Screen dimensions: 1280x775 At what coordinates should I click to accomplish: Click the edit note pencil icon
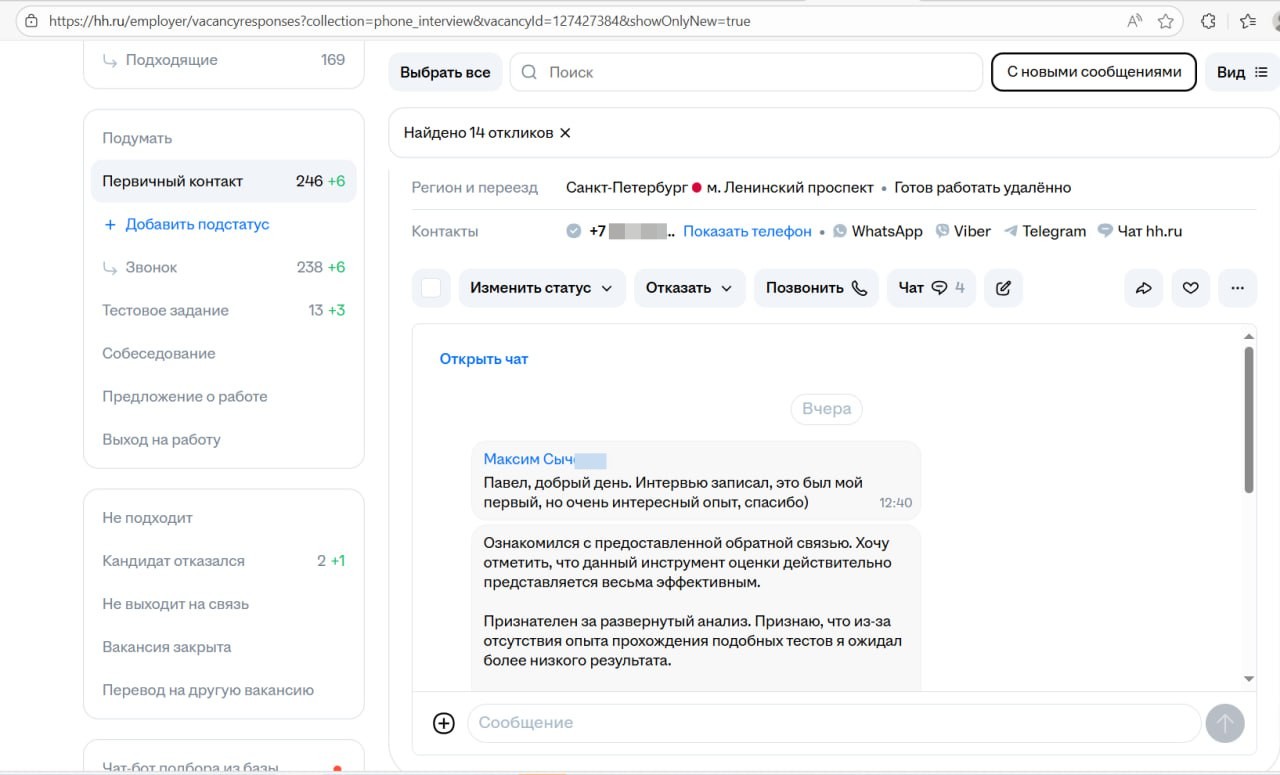(x=1003, y=288)
